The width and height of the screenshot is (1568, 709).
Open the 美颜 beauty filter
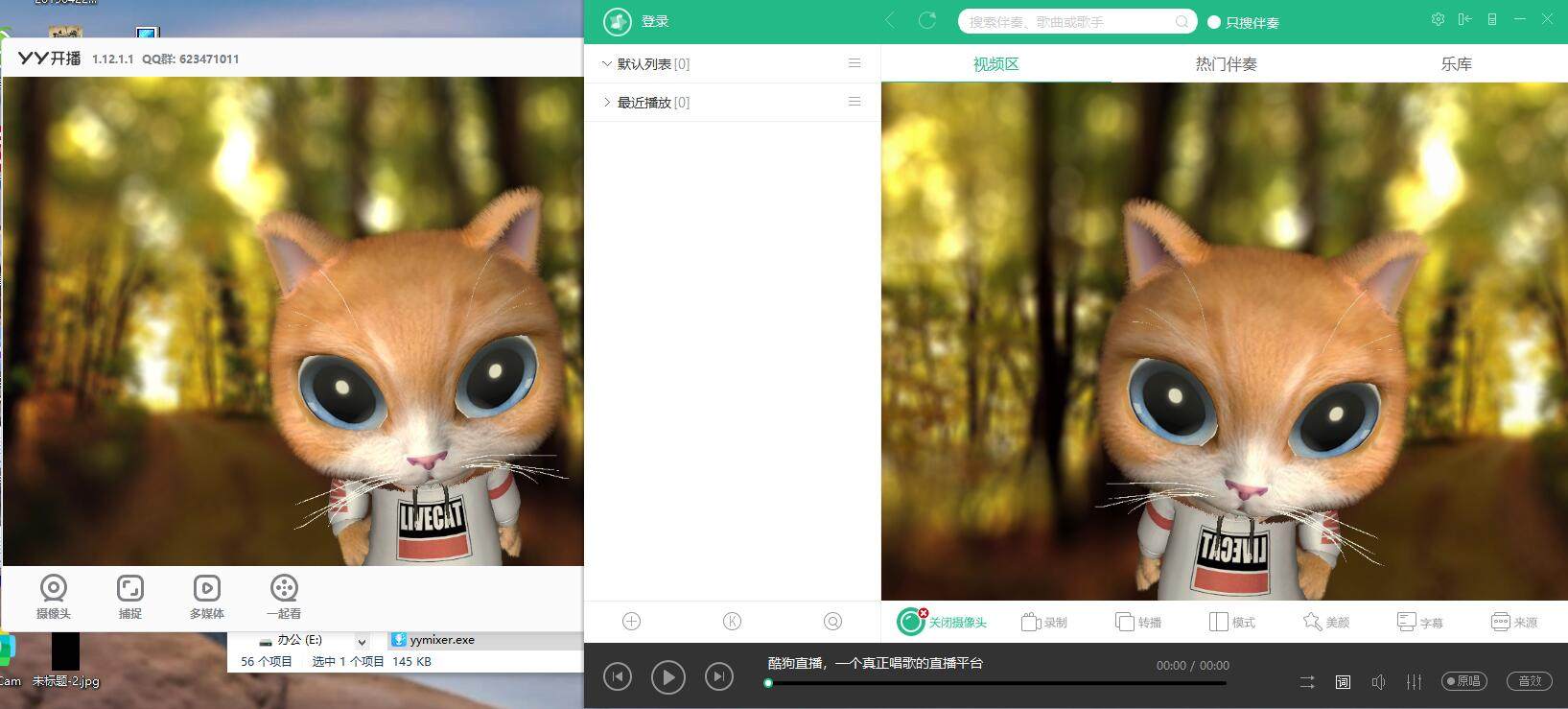(x=1326, y=622)
